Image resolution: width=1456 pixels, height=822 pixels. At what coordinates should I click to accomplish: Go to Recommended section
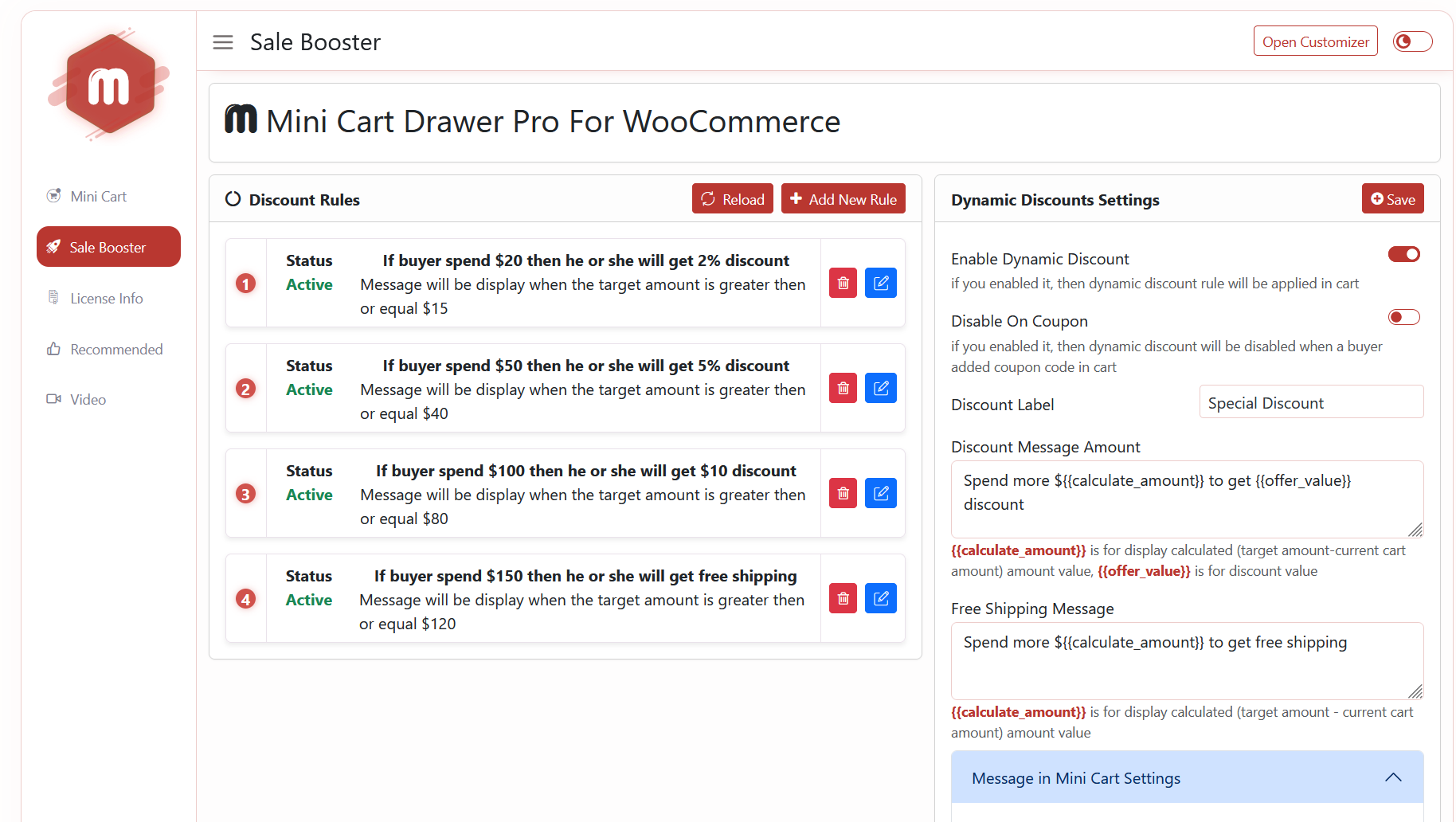108,349
